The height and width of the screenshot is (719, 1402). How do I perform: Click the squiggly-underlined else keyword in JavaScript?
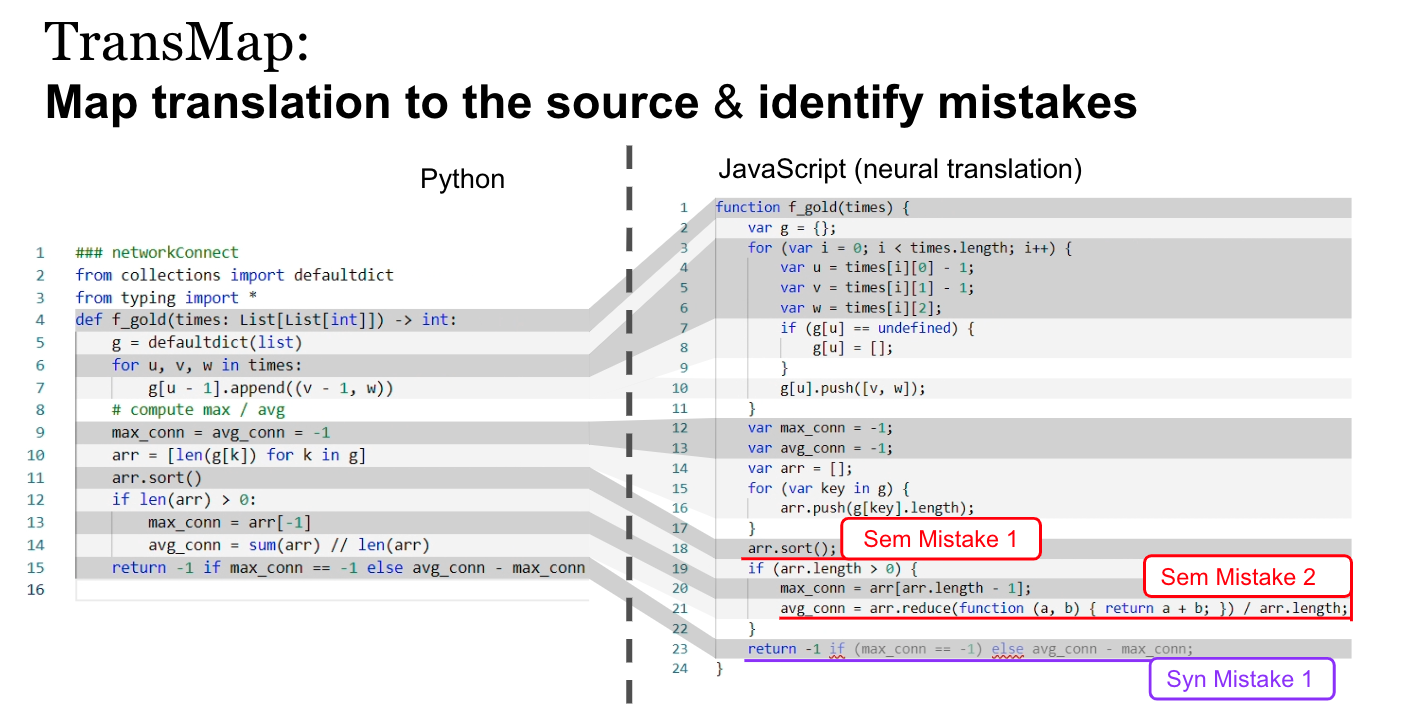click(x=1007, y=648)
